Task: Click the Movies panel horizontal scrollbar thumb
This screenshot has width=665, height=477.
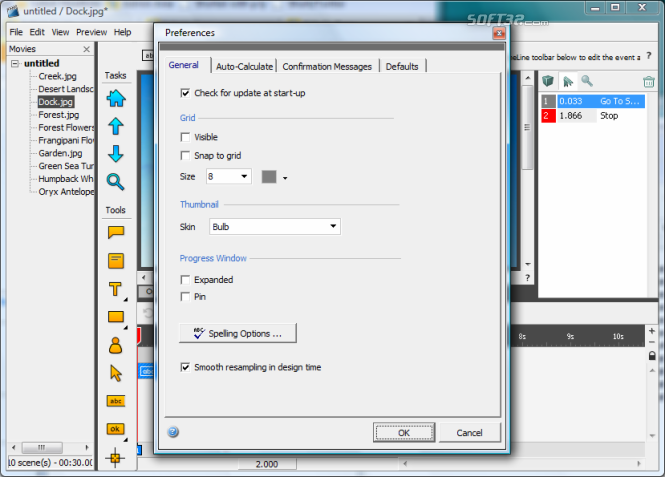Action: click(42, 447)
